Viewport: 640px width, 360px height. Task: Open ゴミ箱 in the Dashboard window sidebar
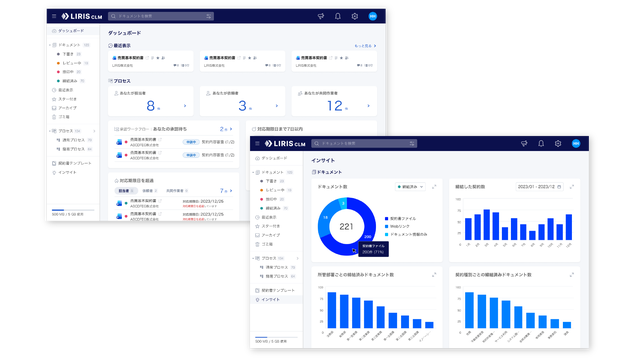click(63, 117)
